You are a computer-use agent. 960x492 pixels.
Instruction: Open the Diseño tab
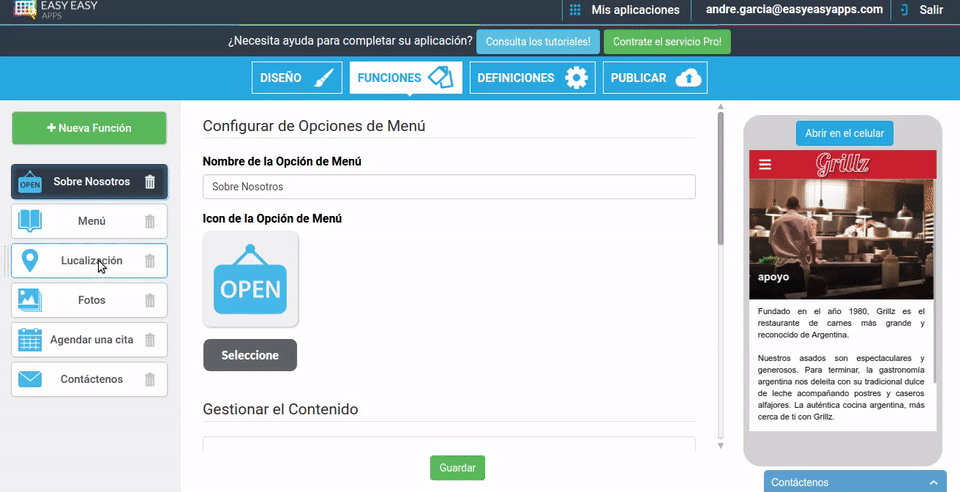click(x=297, y=78)
